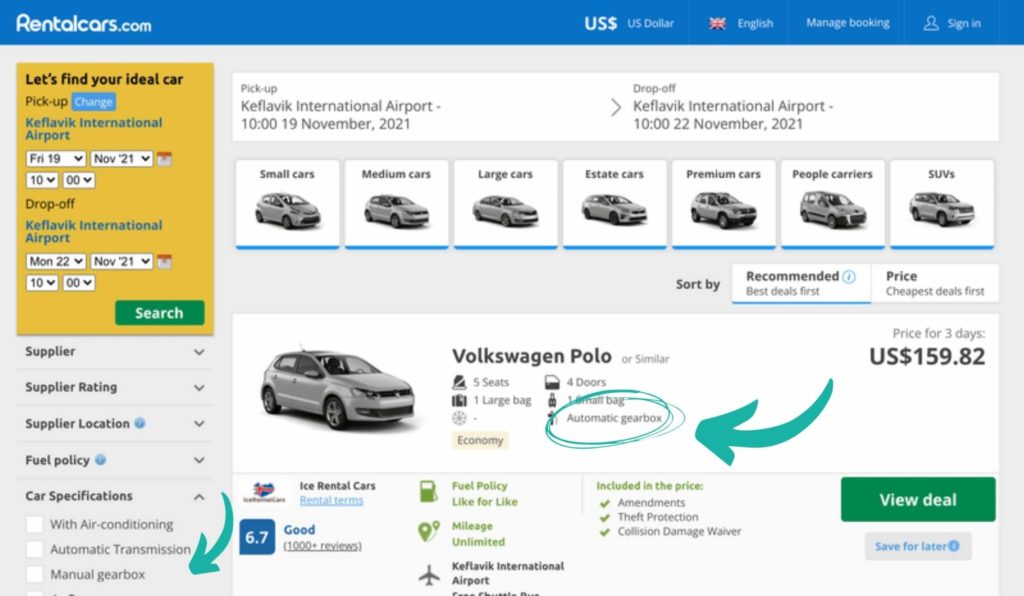Viewport: 1024px width, 596px height.
Task: Click the 5 Seats icon
Action: [459, 382]
